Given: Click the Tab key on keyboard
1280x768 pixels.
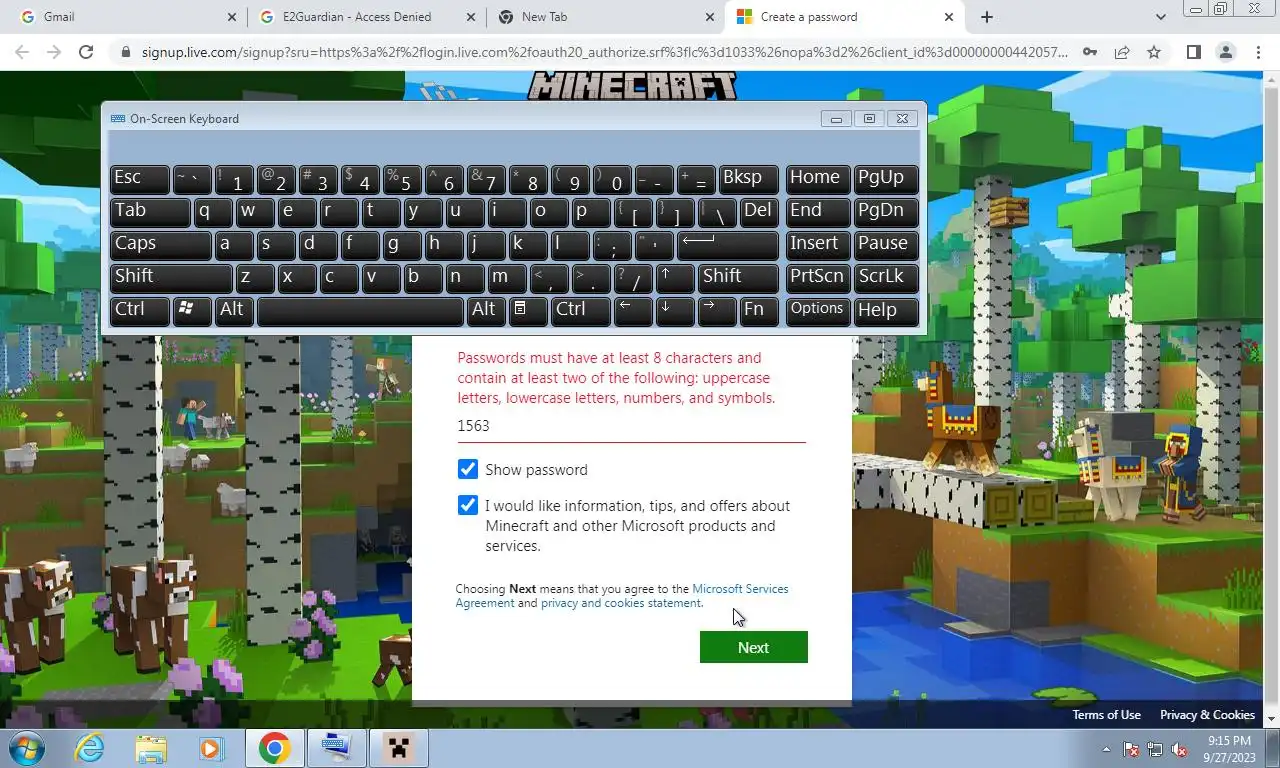Looking at the screenshot, I should pyautogui.click(x=150, y=211).
